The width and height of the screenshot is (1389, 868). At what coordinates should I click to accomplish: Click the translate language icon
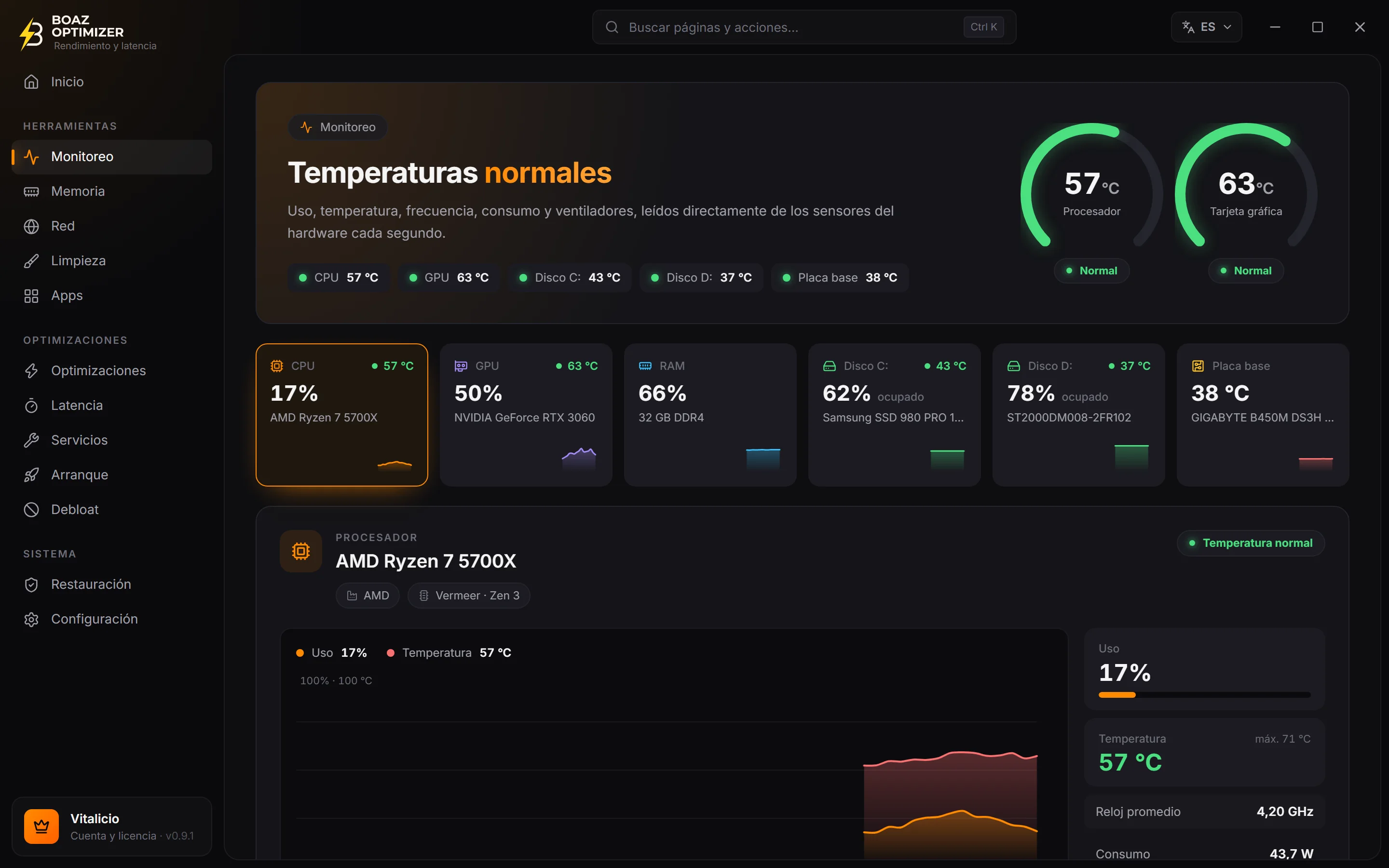(x=1188, y=27)
